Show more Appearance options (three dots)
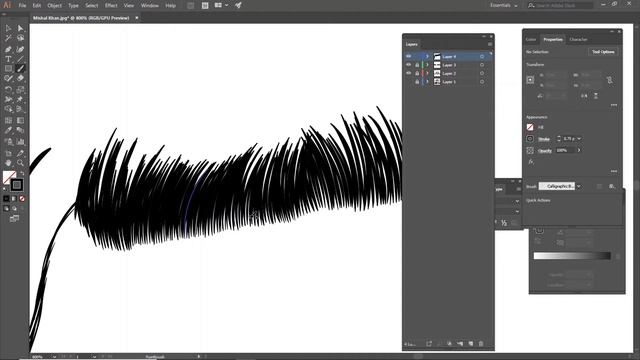The width and height of the screenshot is (640, 360). click(613, 171)
